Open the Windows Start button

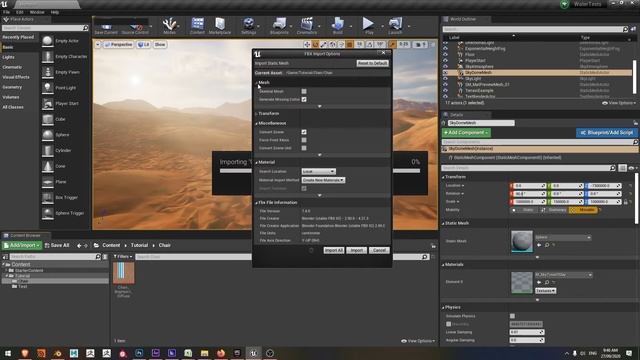coord(8,353)
